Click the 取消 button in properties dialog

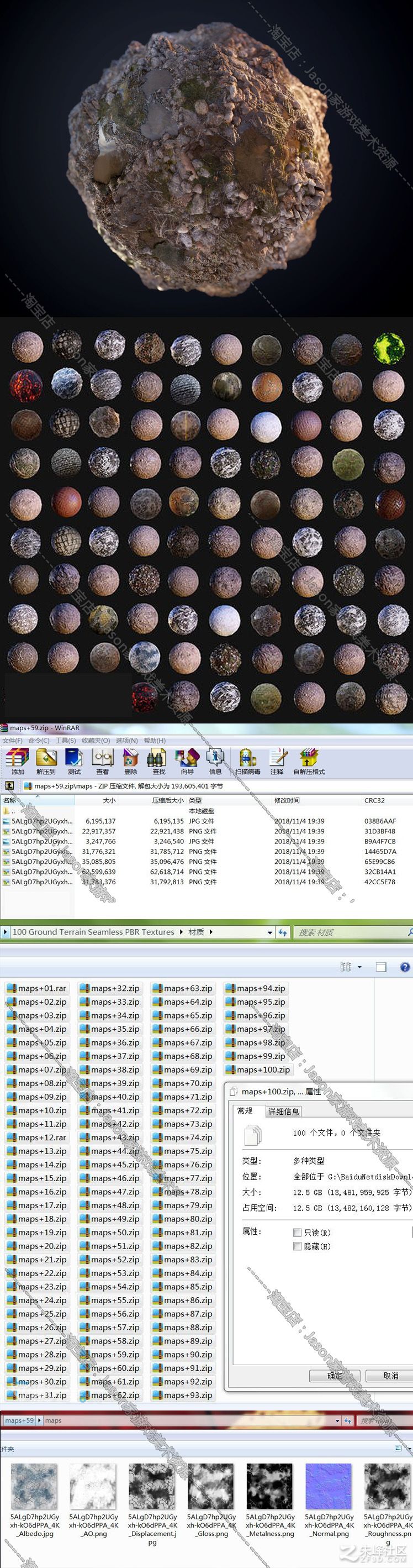(x=390, y=1375)
